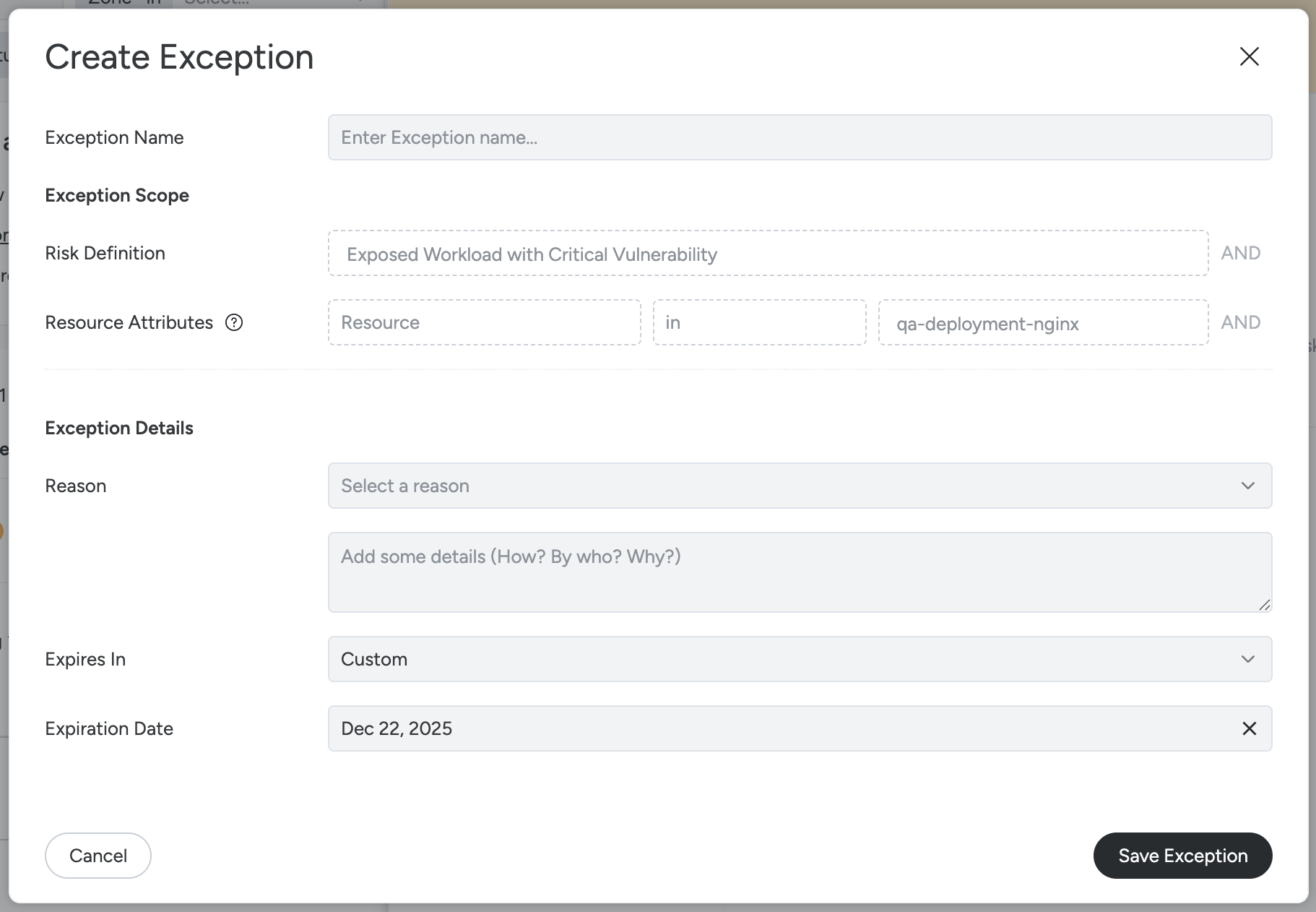Screen dimensions: 1316x912
Task: Click AND beside the Risk Definition row
Action: point(1240,253)
